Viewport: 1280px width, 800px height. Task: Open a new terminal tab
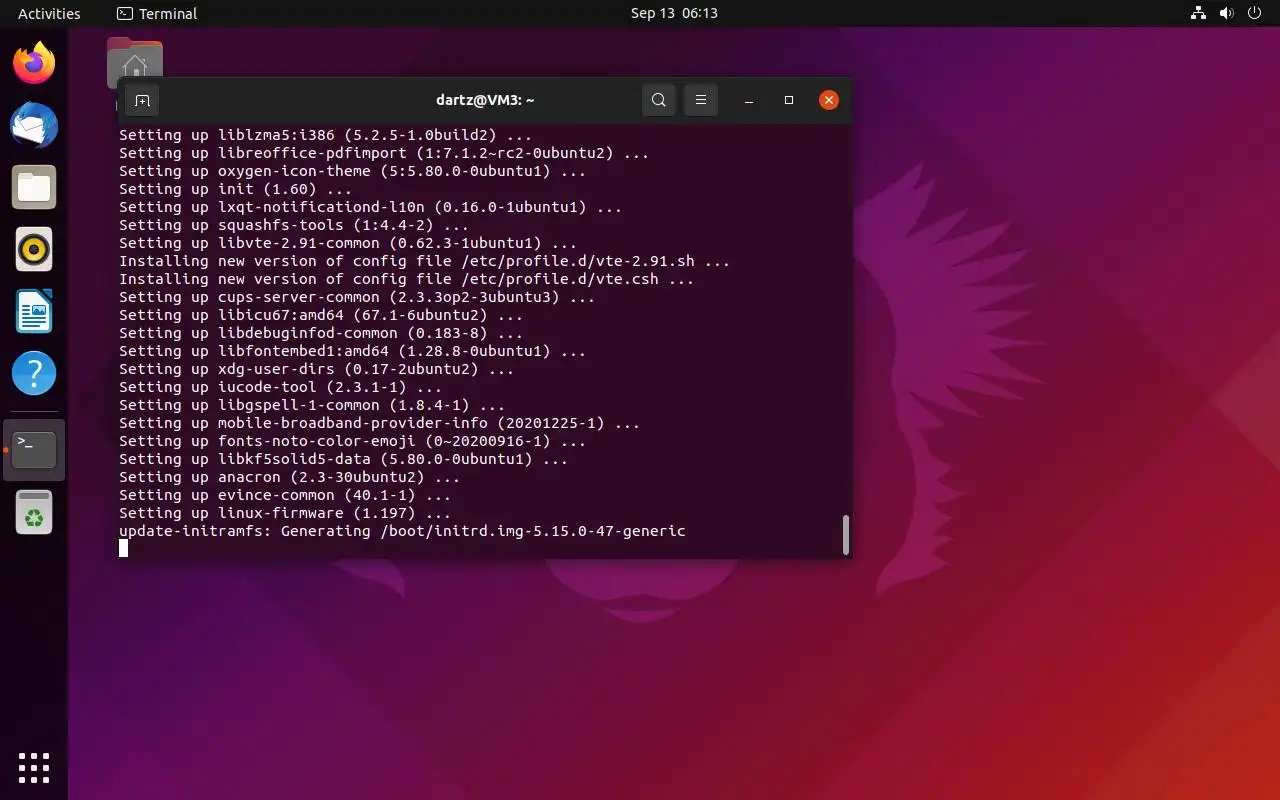(142, 100)
